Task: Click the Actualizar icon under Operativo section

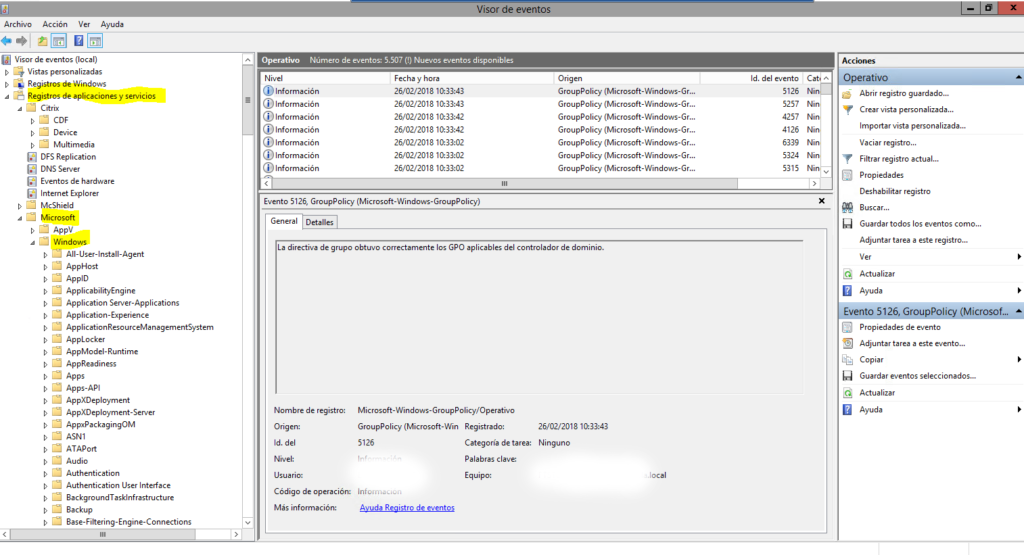Action: (848, 274)
